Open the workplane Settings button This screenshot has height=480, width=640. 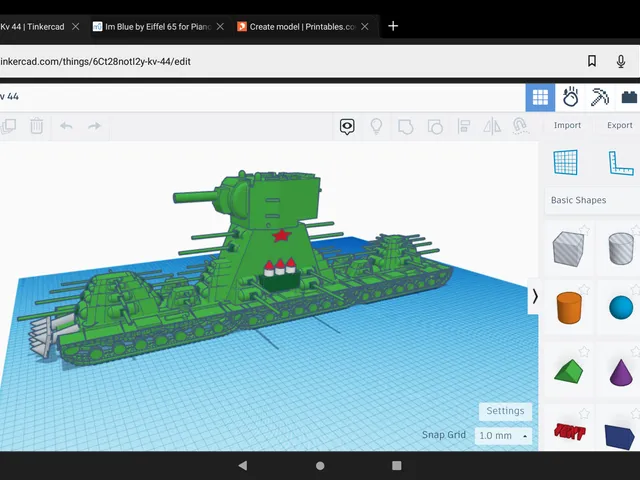(505, 411)
